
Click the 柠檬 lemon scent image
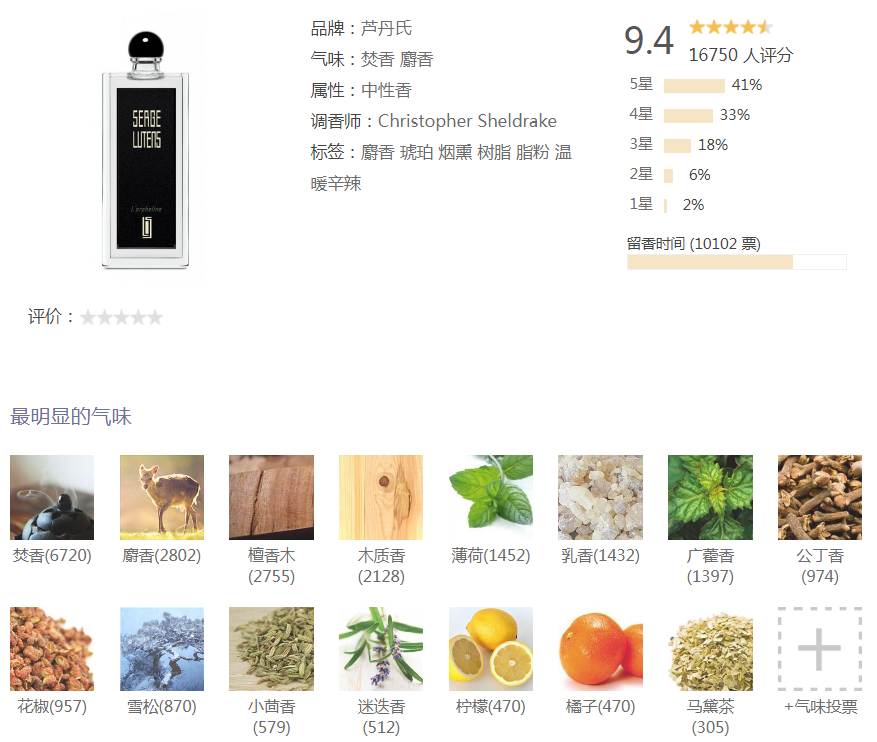[491, 649]
